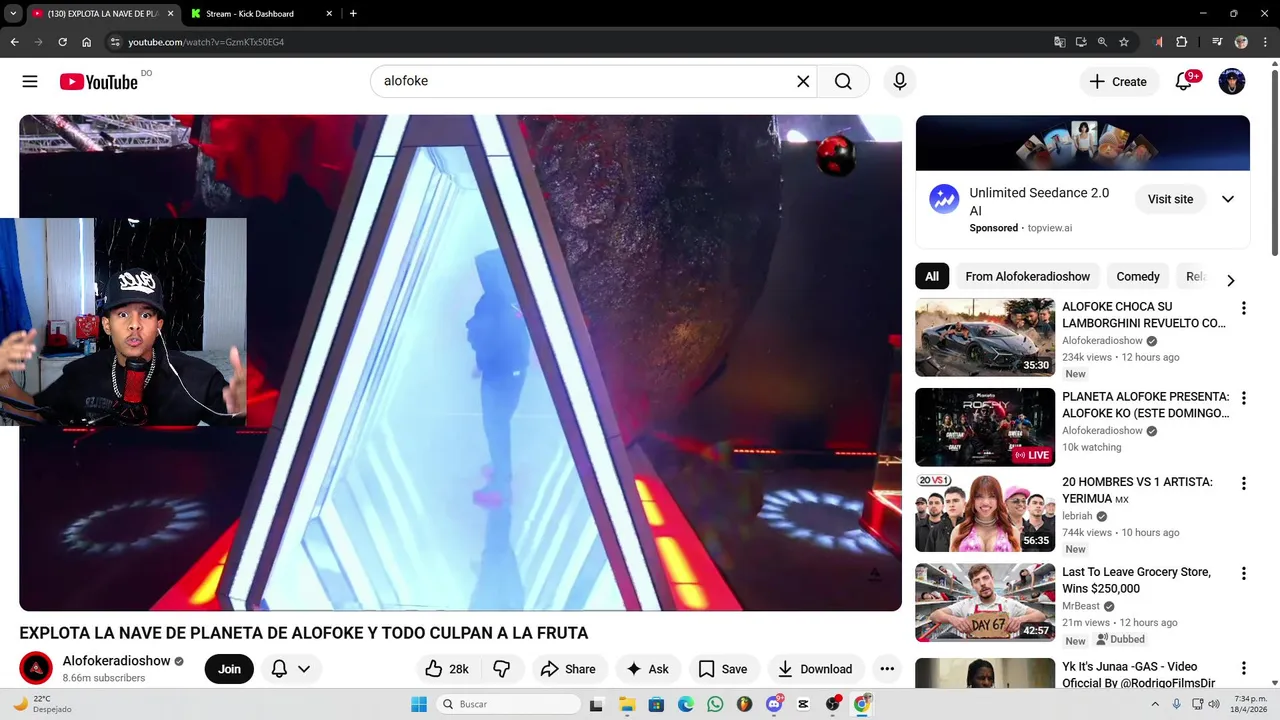Open options for Last To Leave Grocery Store
Image resolution: width=1280 pixels, height=720 pixels.
pos(1244,573)
